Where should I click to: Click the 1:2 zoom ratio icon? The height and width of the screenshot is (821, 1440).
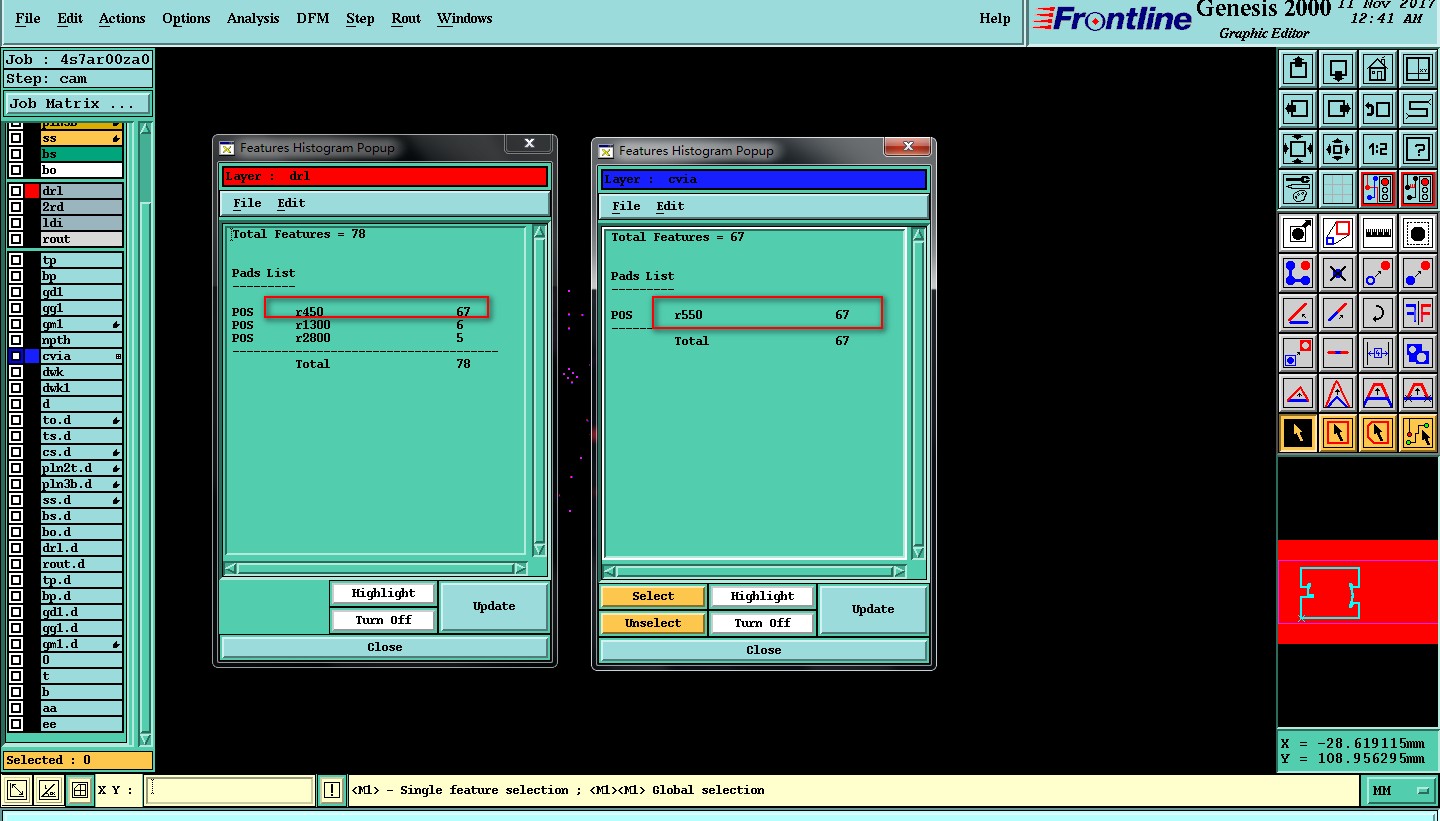(1377, 149)
